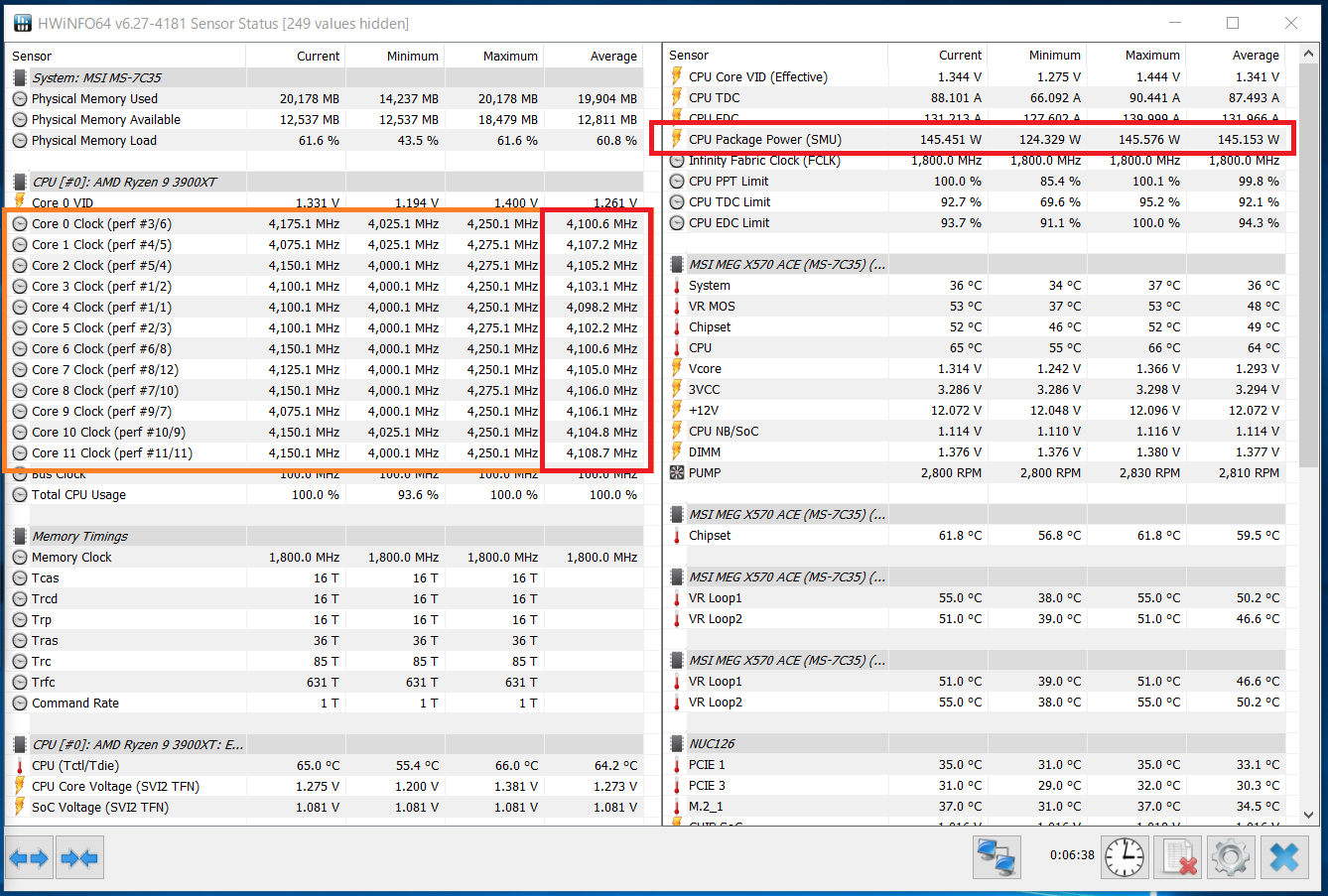Click the blue X close-sensors button
The height and width of the screenshot is (896, 1328).
pyautogui.click(x=1284, y=857)
